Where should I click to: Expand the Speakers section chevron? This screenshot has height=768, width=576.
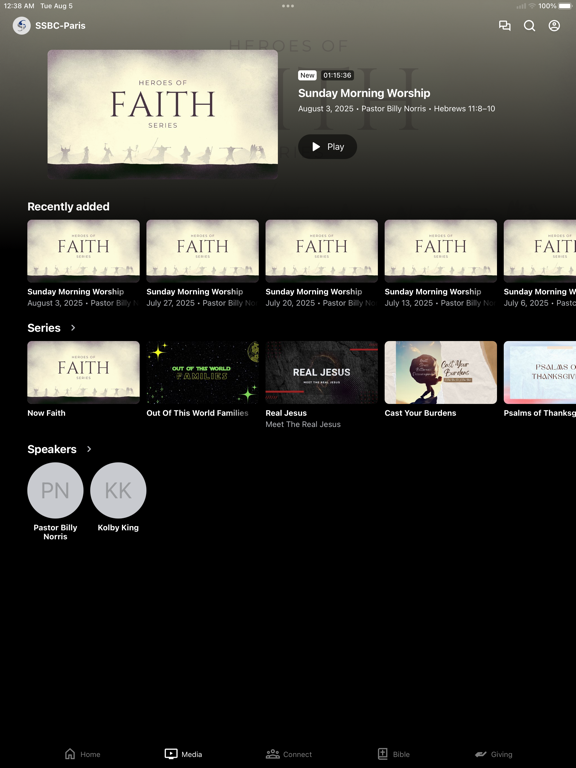[89, 449]
